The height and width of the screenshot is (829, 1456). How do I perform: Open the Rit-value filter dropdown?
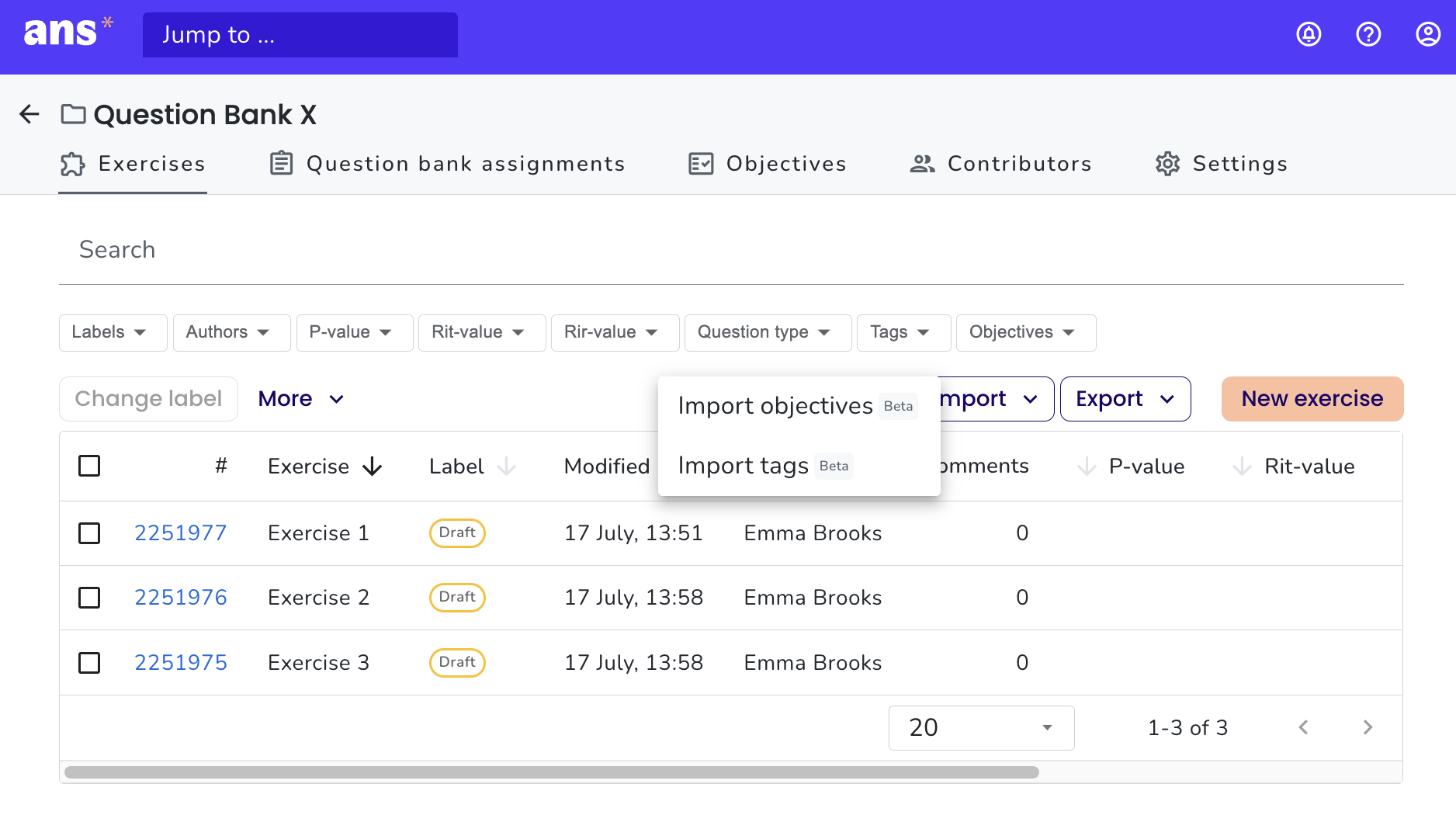tap(482, 332)
